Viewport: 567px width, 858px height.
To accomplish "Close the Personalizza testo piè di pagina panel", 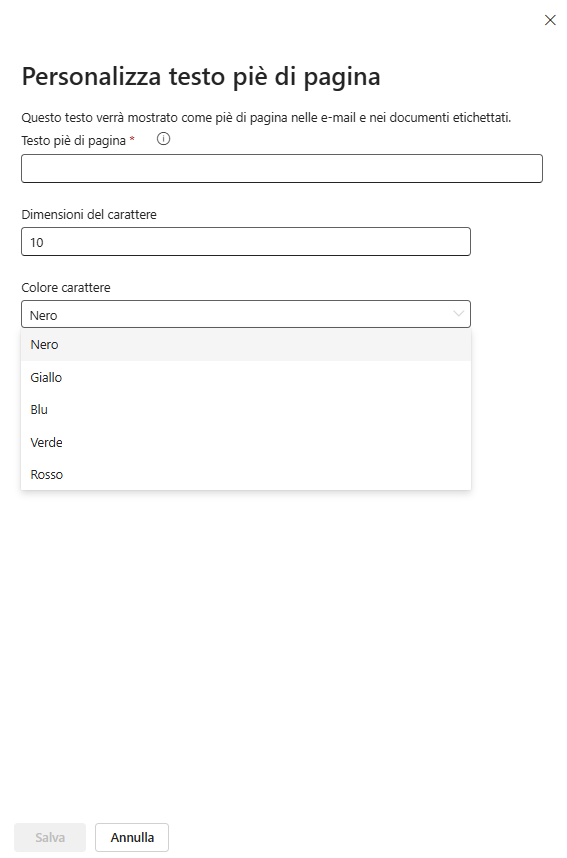I will point(550,20).
